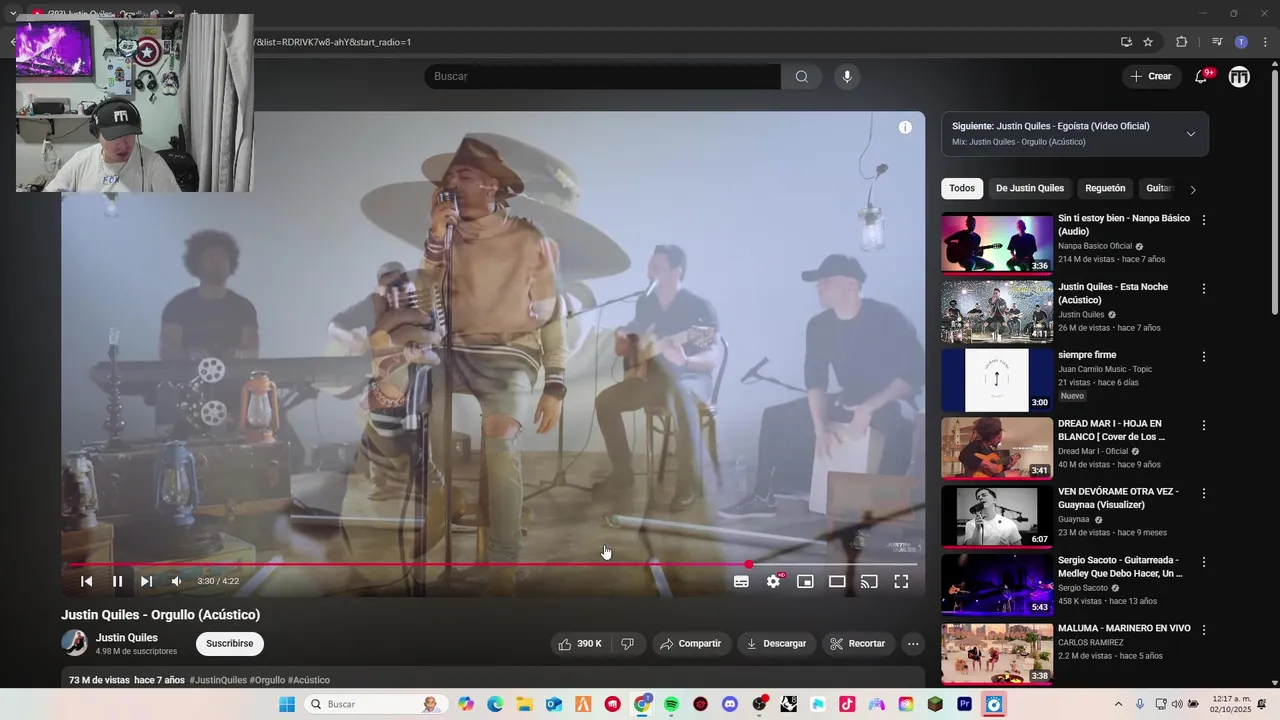Select the De Justin Quiles chip

point(1030,188)
